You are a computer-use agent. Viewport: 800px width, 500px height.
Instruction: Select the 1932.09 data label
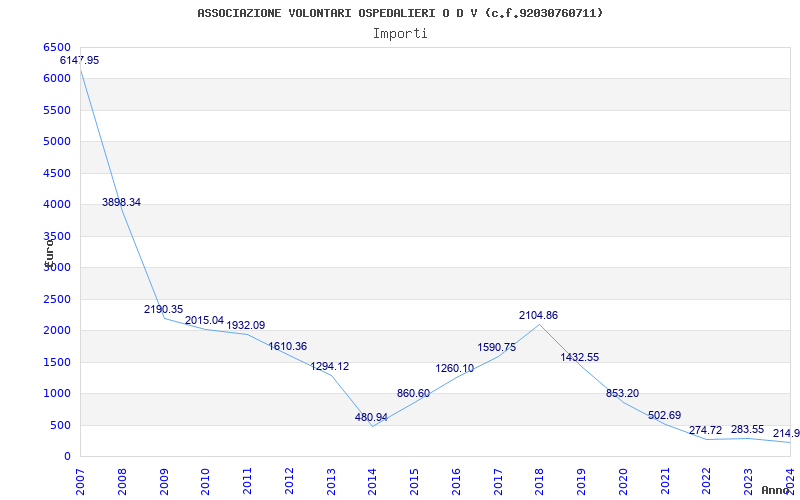coord(246,326)
